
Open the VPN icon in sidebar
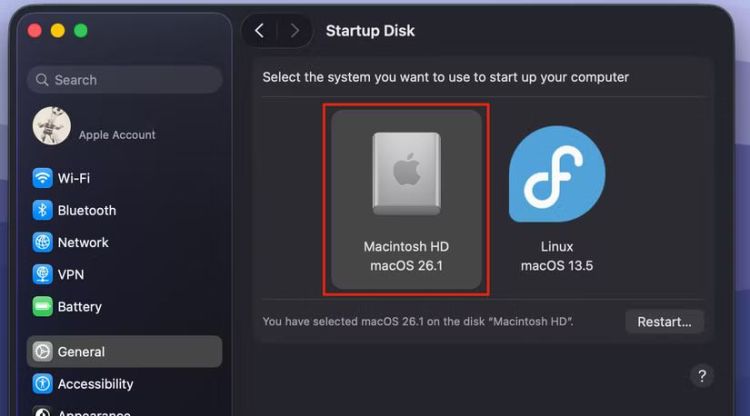(x=43, y=274)
